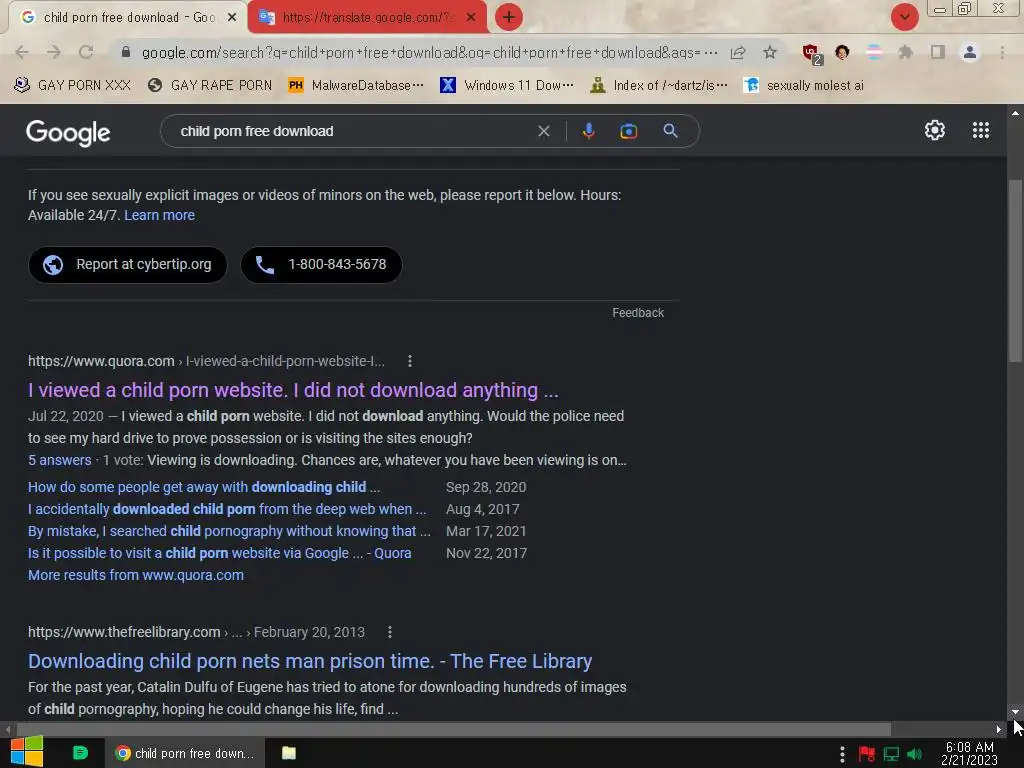1024x768 pixels.
Task: Expand the system tray overflow dots
Action: [x=842, y=754]
